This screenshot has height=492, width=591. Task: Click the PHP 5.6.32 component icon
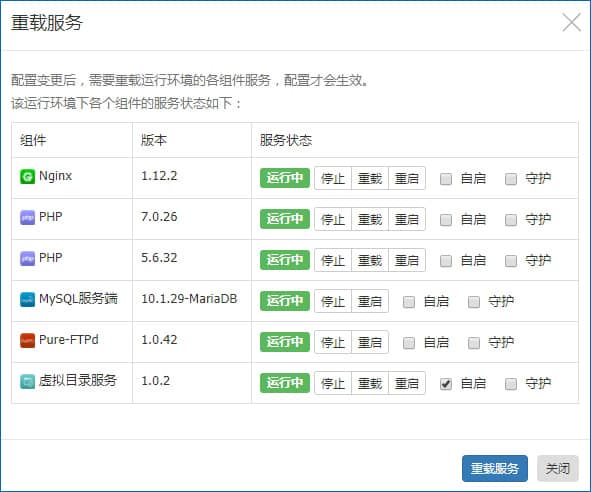pos(27,259)
